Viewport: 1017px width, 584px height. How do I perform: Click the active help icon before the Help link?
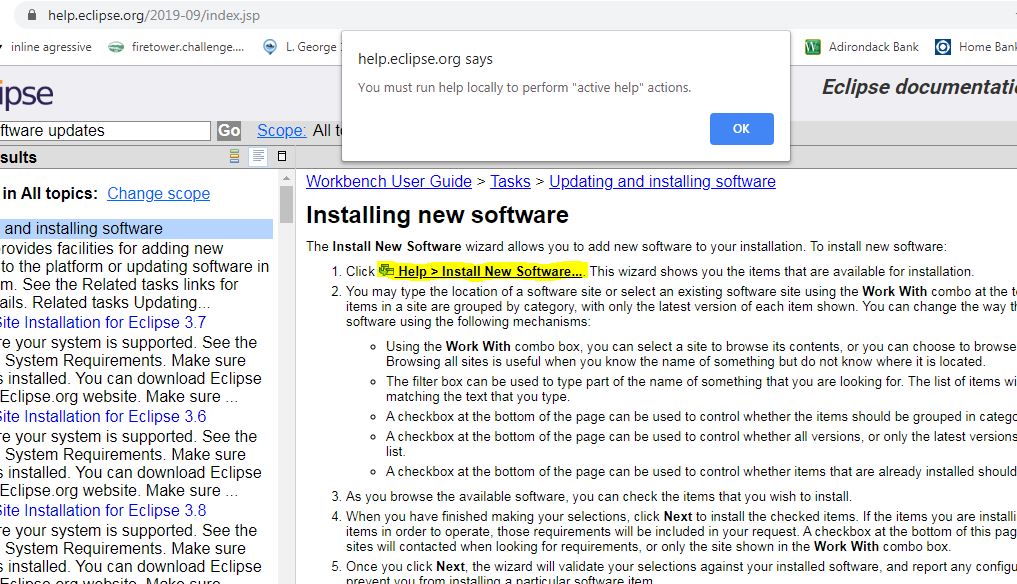click(387, 270)
